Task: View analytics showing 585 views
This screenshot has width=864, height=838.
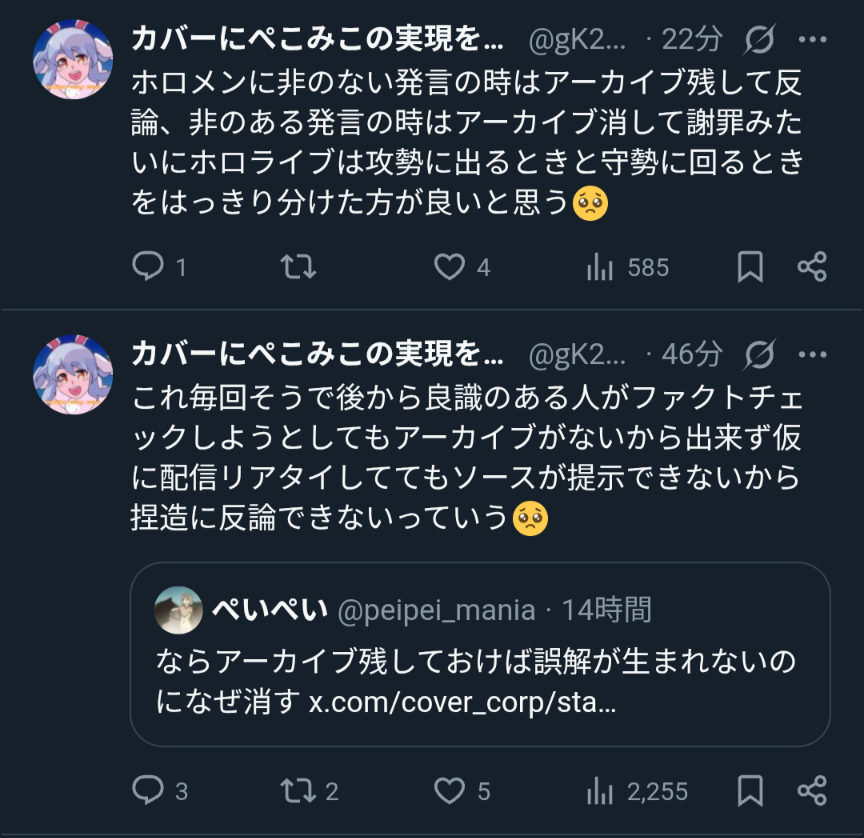Action: tap(600, 267)
